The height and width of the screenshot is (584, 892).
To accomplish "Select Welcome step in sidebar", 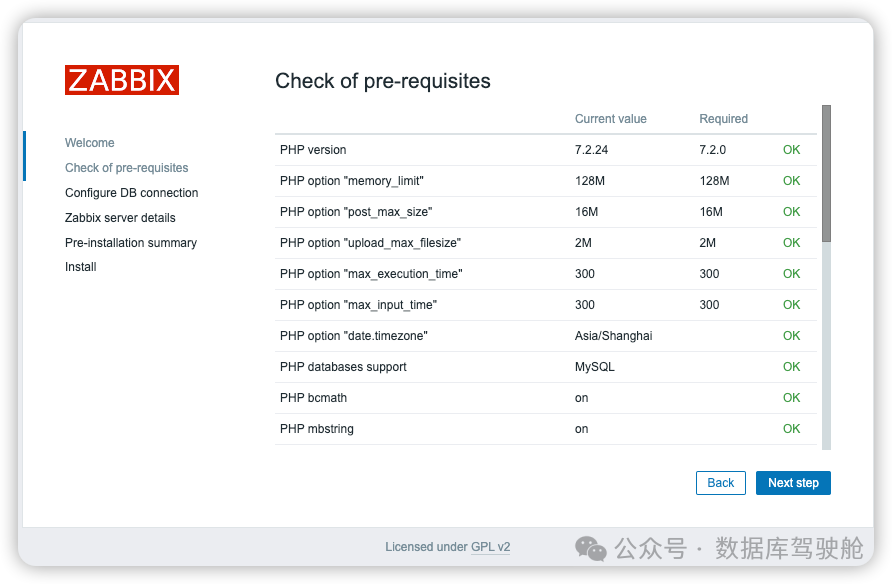I will 90,143.
